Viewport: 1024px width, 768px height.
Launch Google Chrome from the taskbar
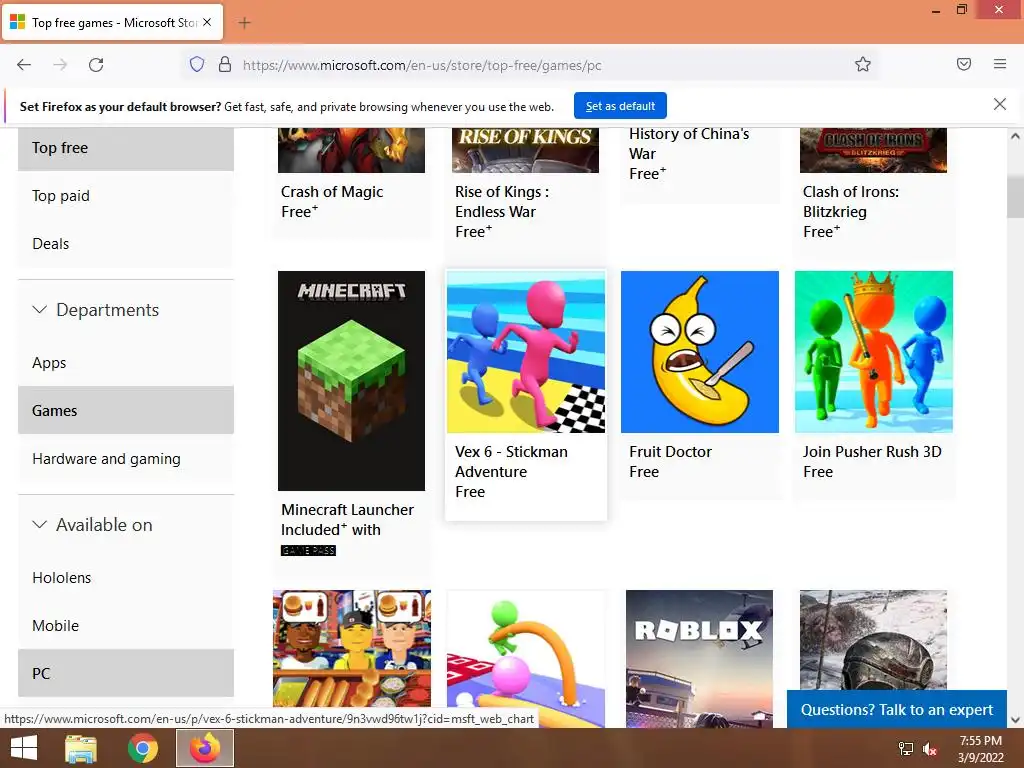pyautogui.click(x=142, y=748)
